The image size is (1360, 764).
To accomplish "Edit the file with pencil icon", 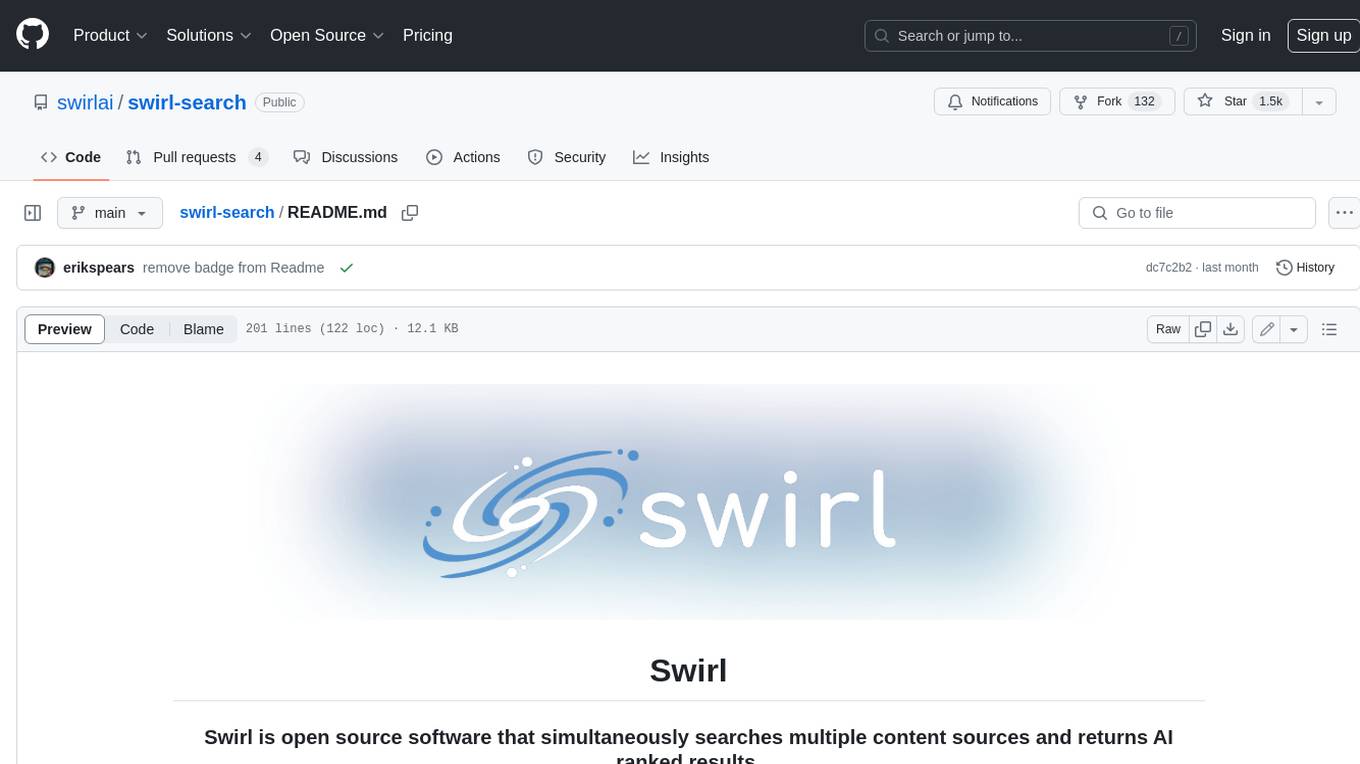I will (x=1266, y=329).
